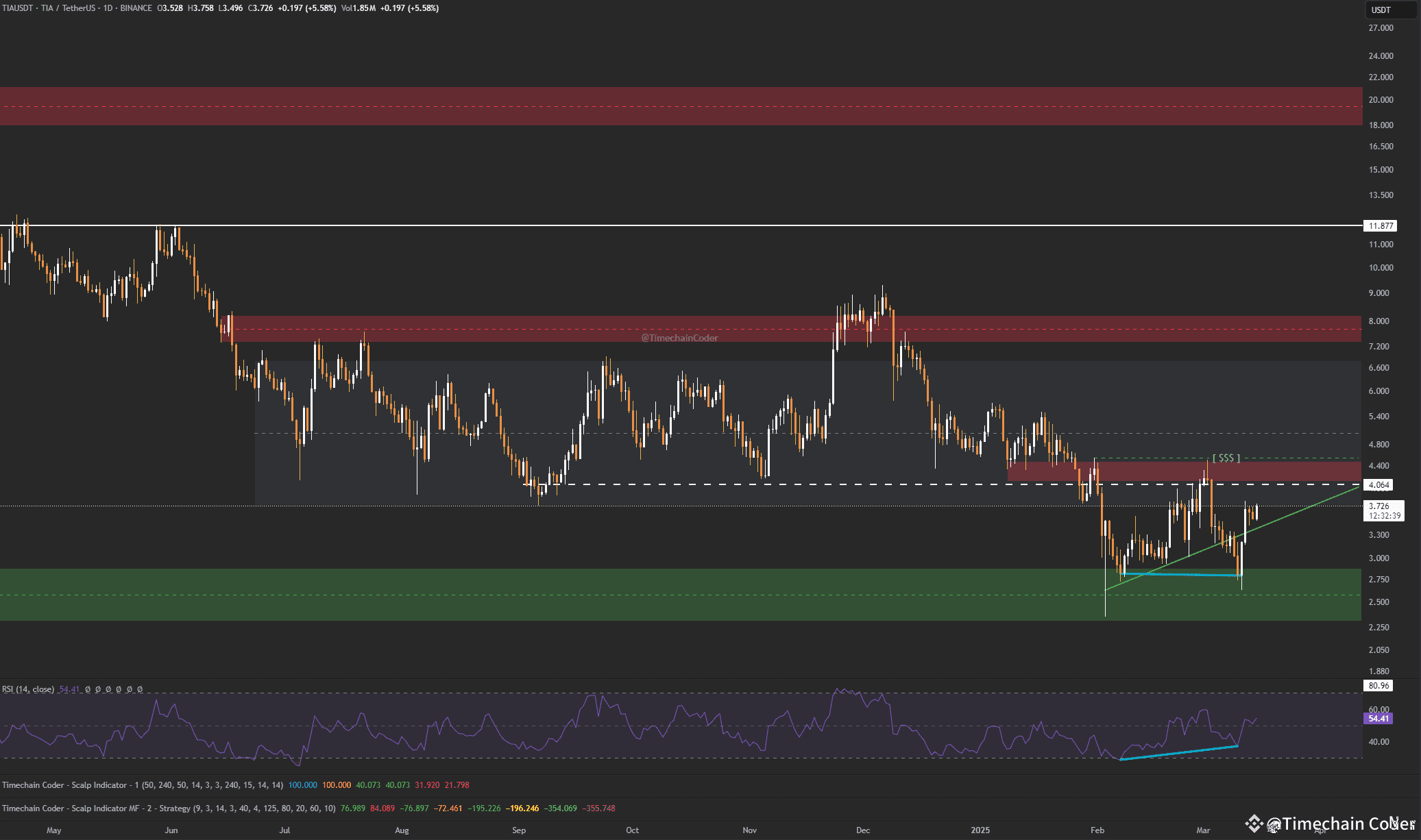The width and height of the screenshot is (1421, 840).
Task: Click the 2.500 price axis tick
Action: (1379, 602)
